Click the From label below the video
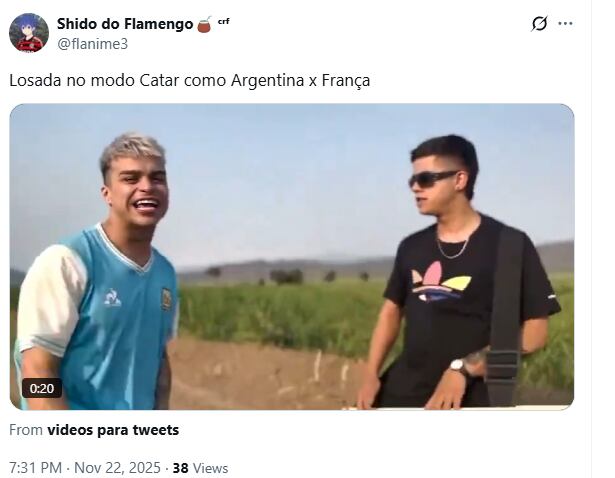615x478 pixels. click(26, 430)
